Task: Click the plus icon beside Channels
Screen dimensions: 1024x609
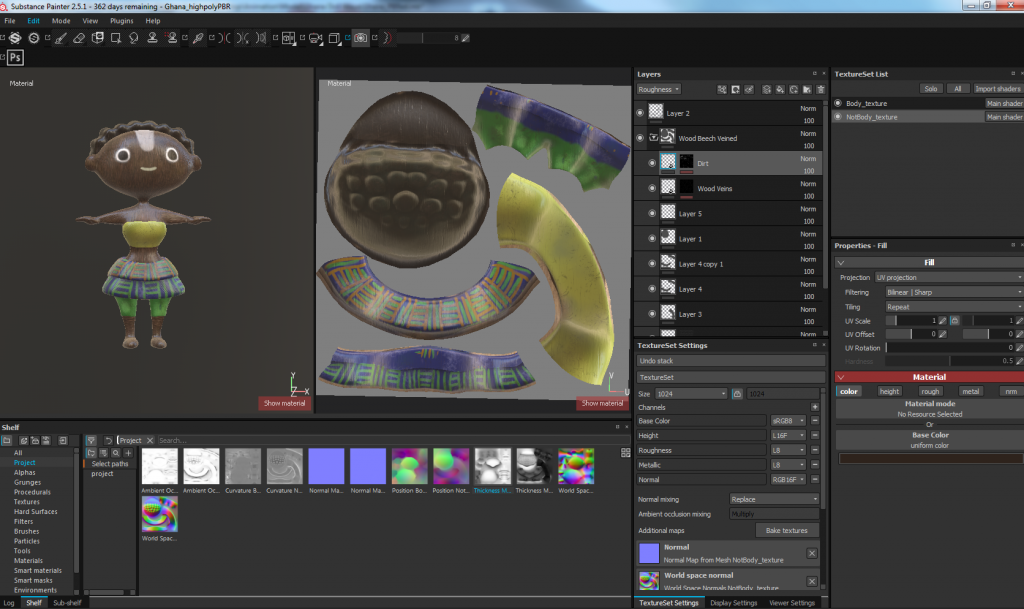Action: [815, 407]
